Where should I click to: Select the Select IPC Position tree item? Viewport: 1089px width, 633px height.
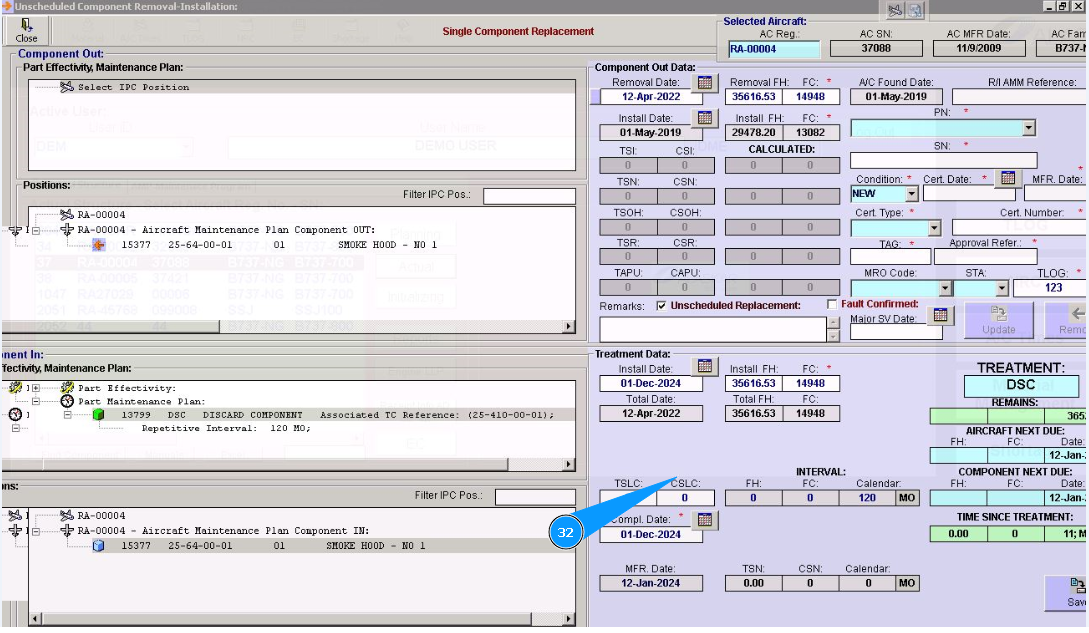tap(133, 87)
